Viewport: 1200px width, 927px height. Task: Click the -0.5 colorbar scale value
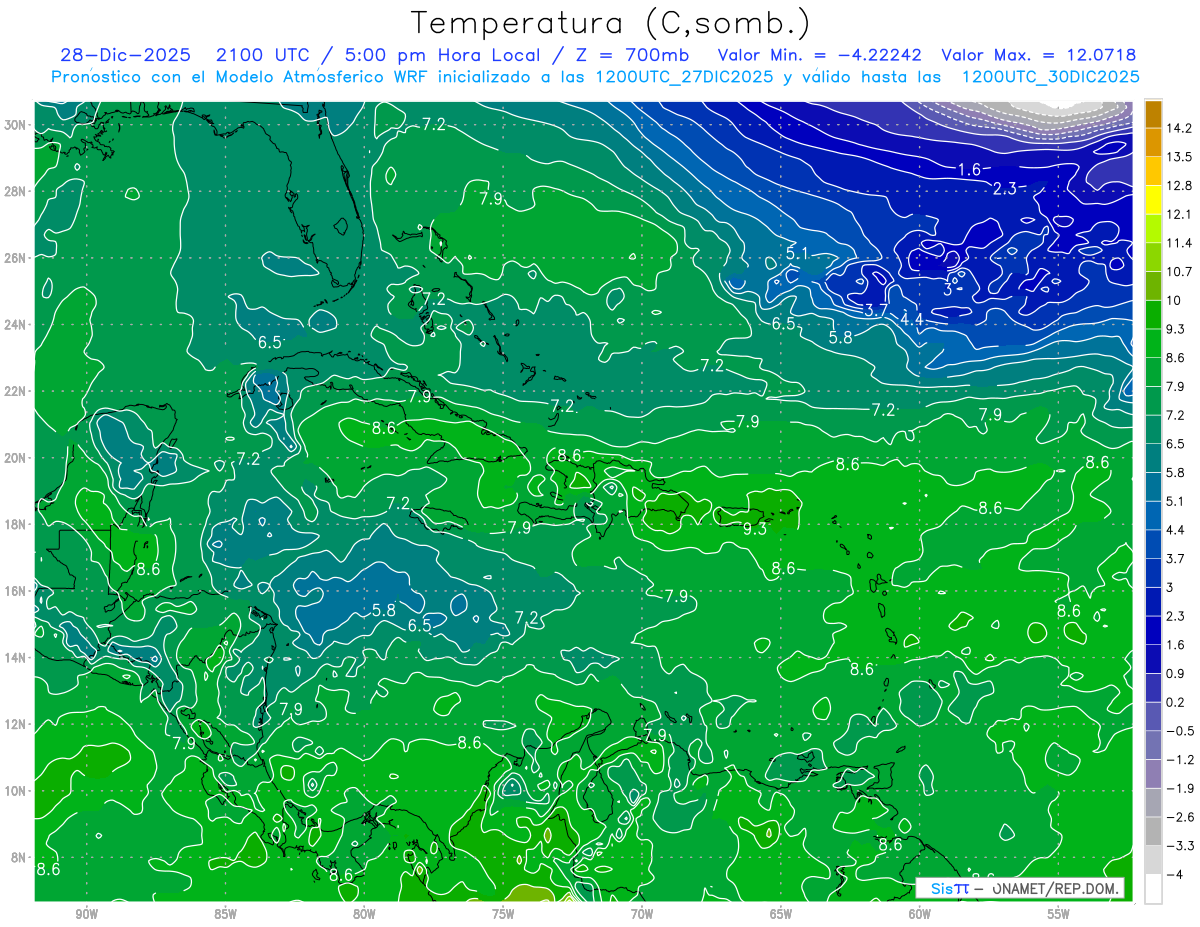pos(1179,731)
